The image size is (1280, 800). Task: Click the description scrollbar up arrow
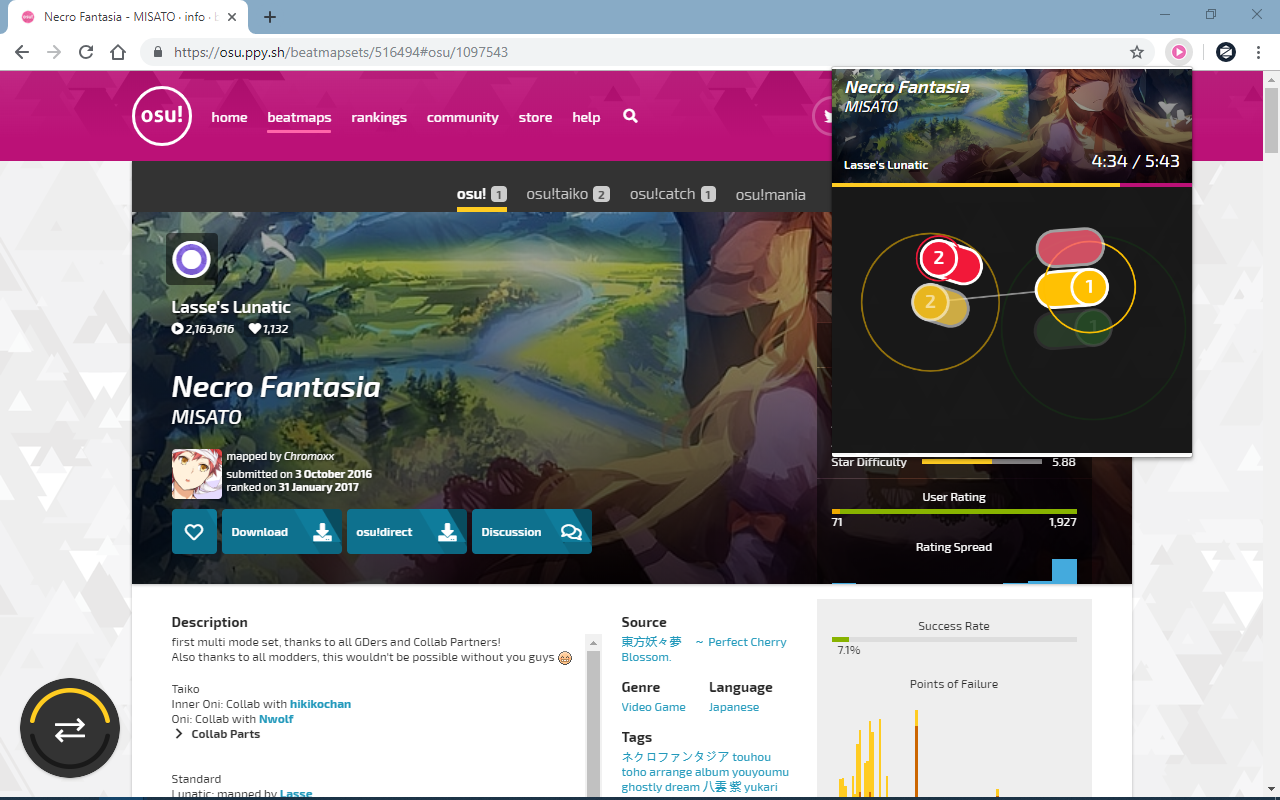tap(593, 643)
